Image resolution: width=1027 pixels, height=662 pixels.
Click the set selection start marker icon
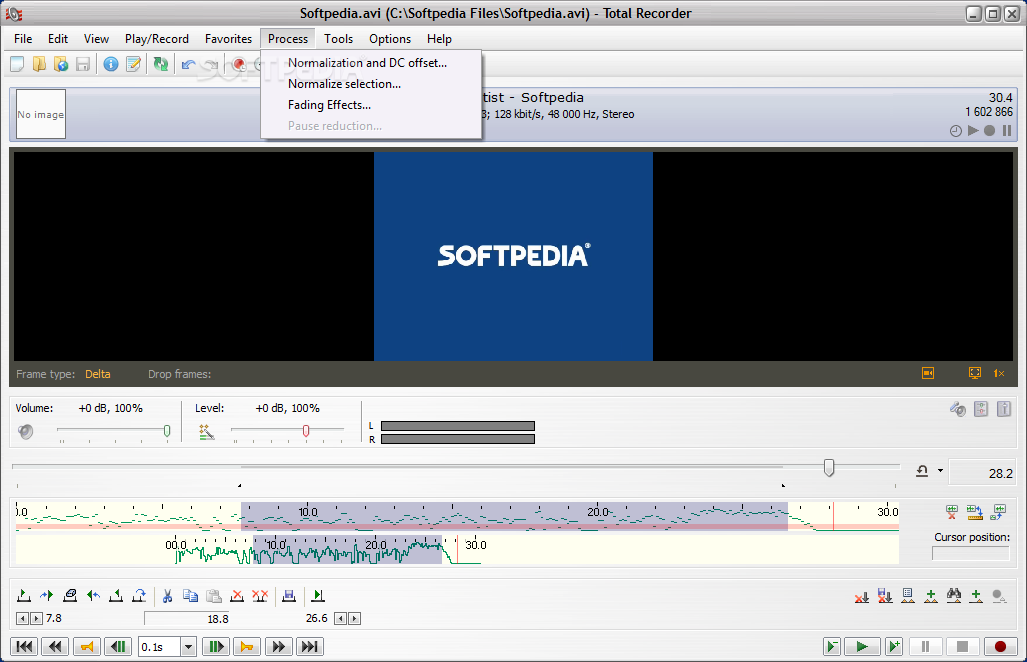point(24,595)
